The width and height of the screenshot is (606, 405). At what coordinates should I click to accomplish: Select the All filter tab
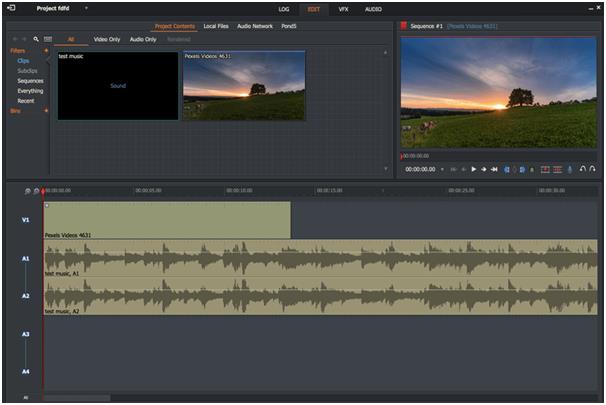coord(71,39)
